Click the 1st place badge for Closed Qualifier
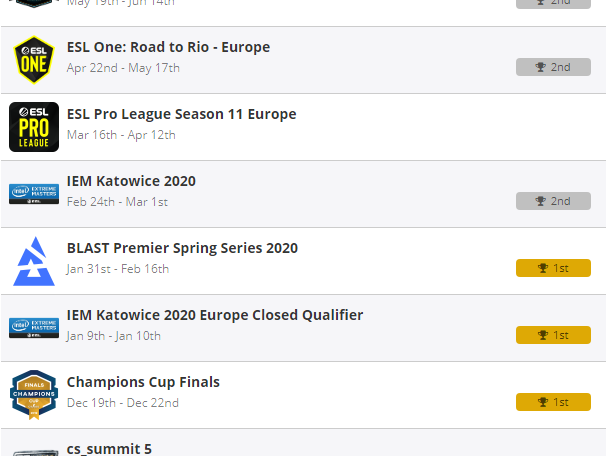Image resolution: width=606 pixels, height=456 pixels. pos(553,335)
